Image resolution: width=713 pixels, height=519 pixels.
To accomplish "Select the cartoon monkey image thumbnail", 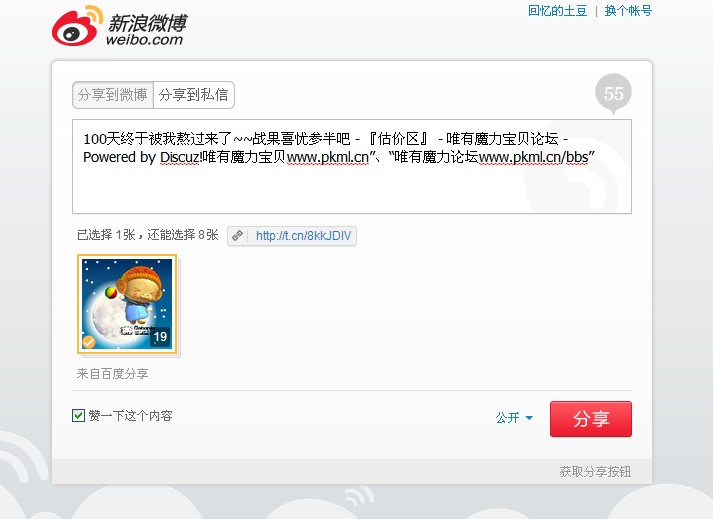I will coord(127,304).
